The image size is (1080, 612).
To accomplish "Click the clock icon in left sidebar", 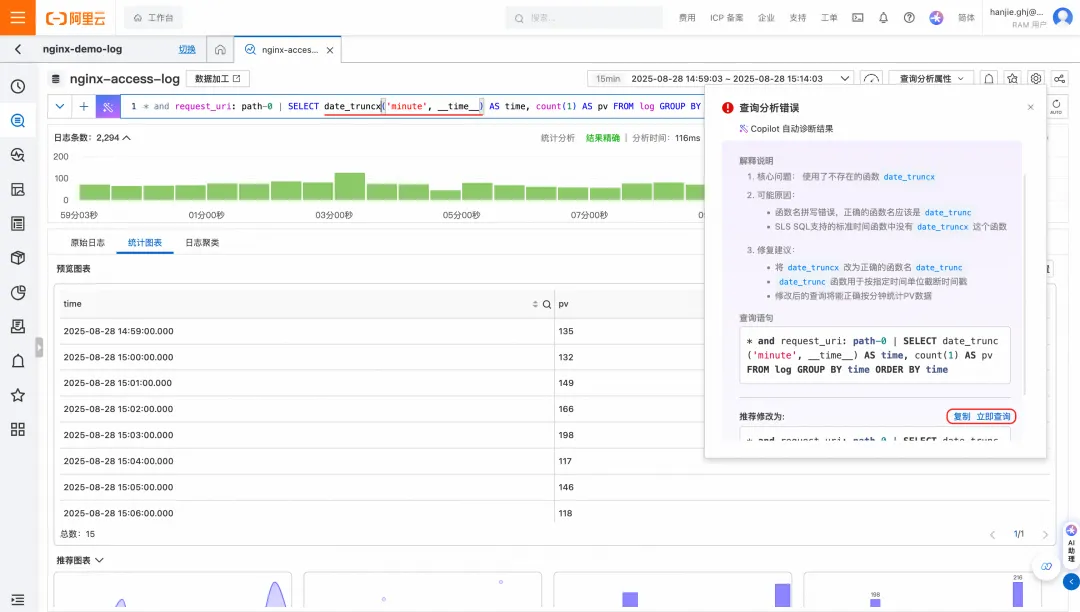I will click(x=18, y=87).
